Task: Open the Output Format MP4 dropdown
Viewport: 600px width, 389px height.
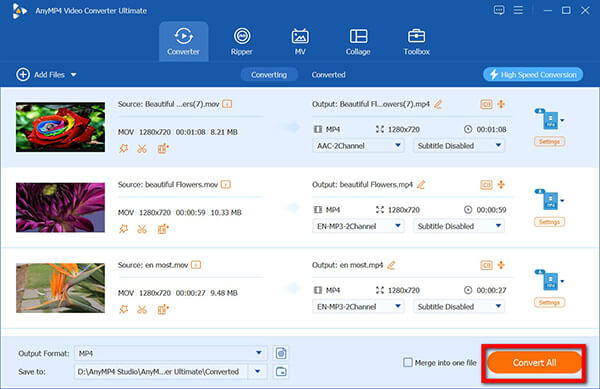Action: tap(171, 353)
